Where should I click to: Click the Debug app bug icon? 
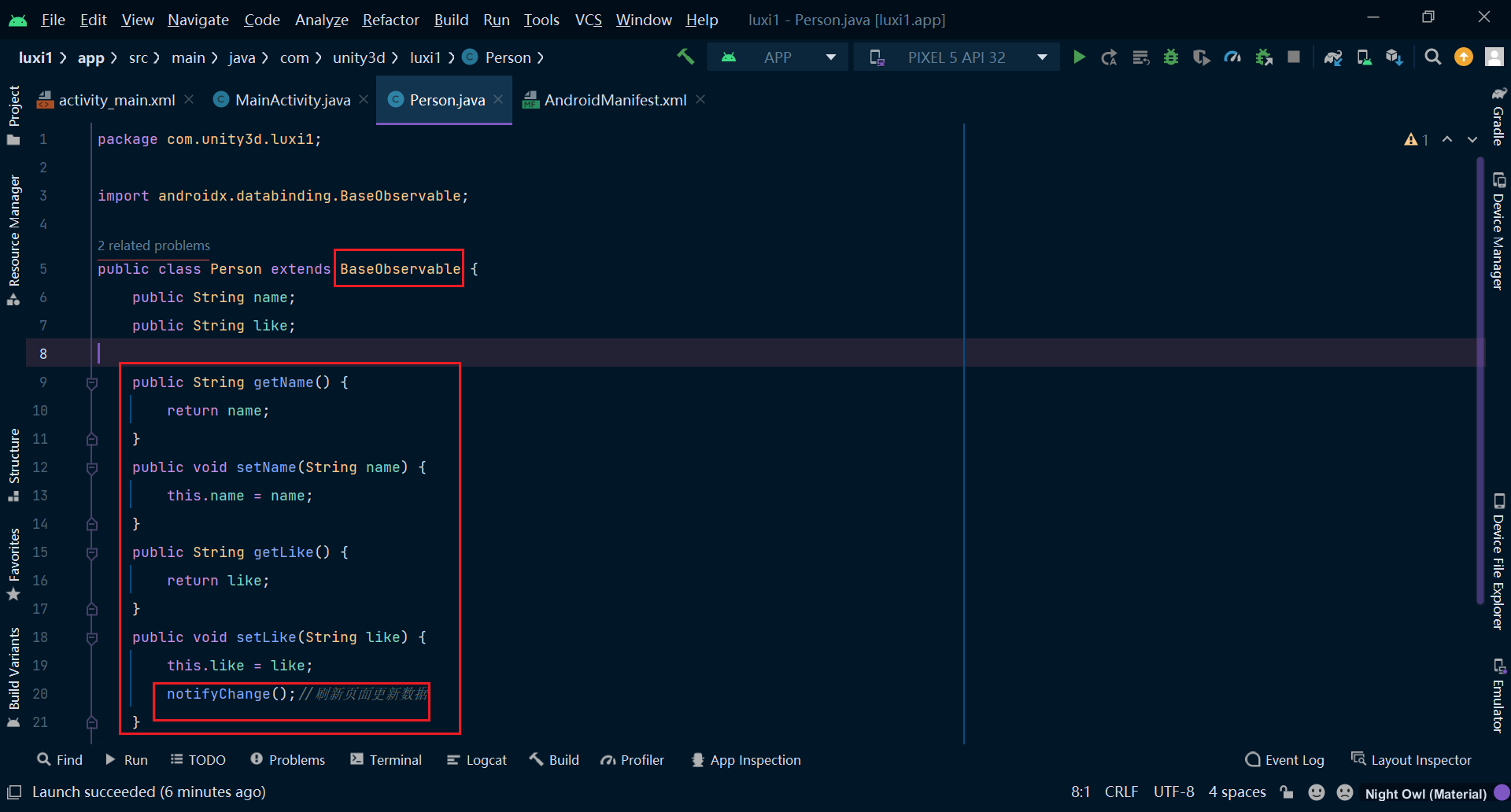1171,57
